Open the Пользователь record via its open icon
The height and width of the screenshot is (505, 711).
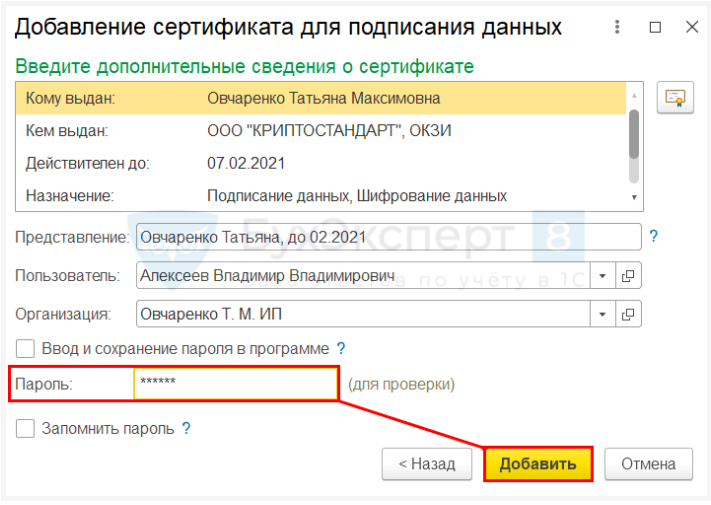(628, 276)
